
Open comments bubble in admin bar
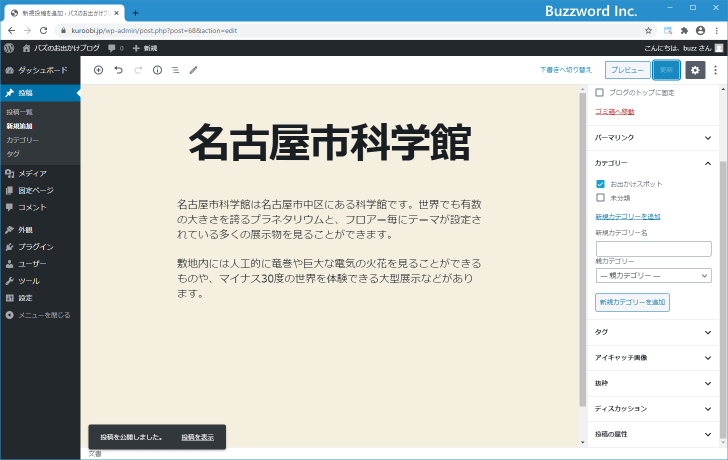(116, 48)
